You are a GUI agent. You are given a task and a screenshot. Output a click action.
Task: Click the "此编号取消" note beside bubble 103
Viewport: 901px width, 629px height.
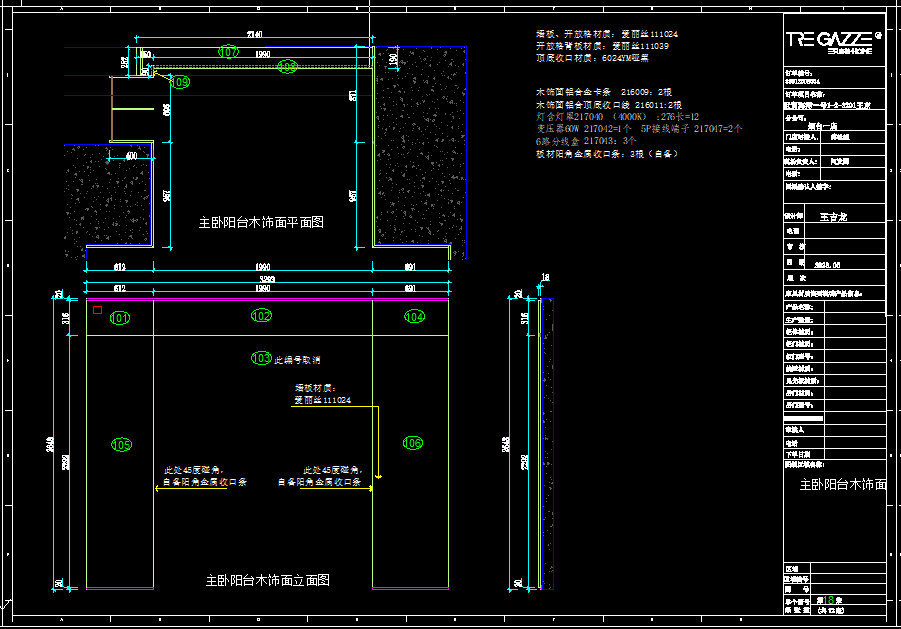[297, 360]
